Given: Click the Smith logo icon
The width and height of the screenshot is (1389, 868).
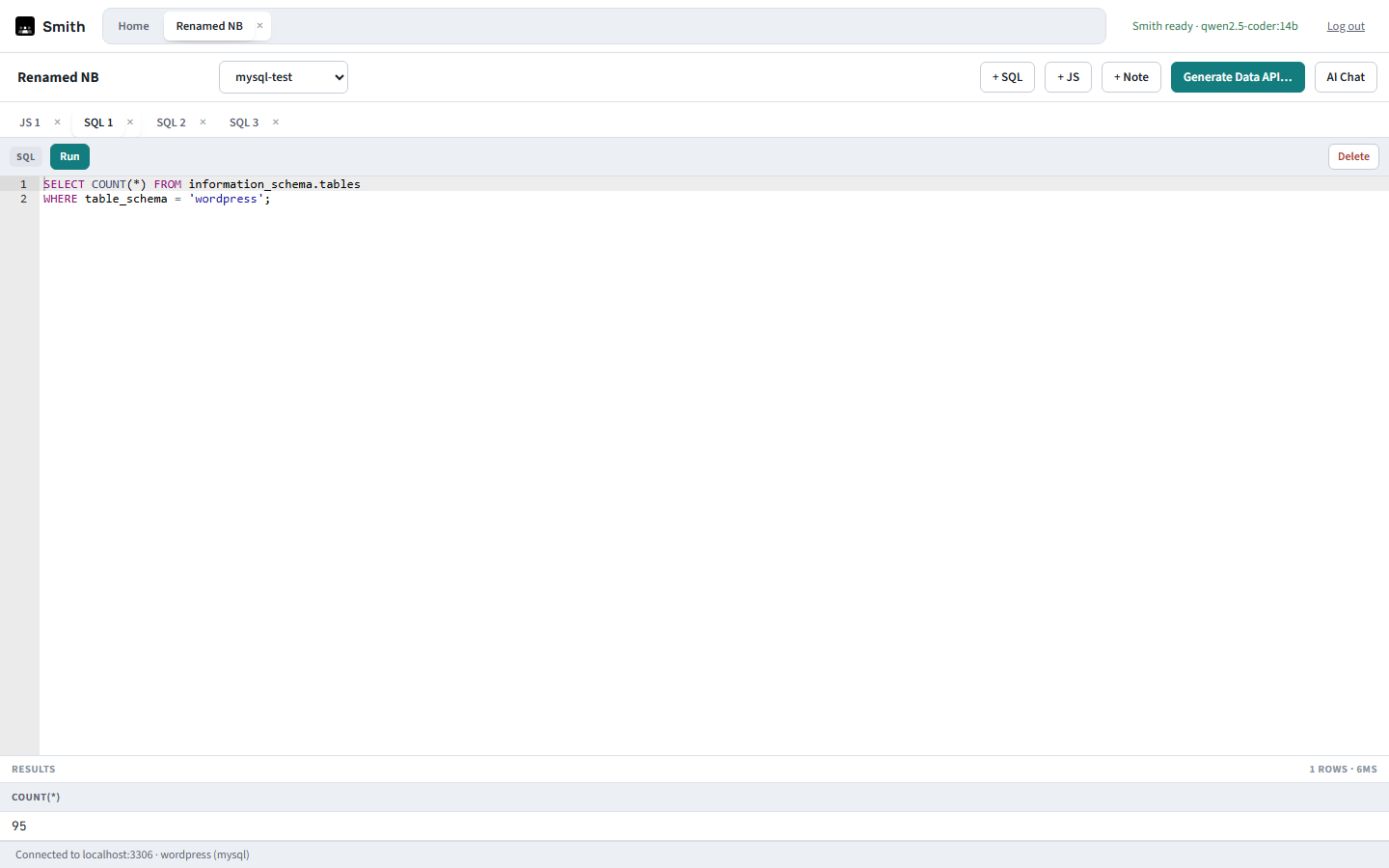Looking at the screenshot, I should click(x=25, y=26).
